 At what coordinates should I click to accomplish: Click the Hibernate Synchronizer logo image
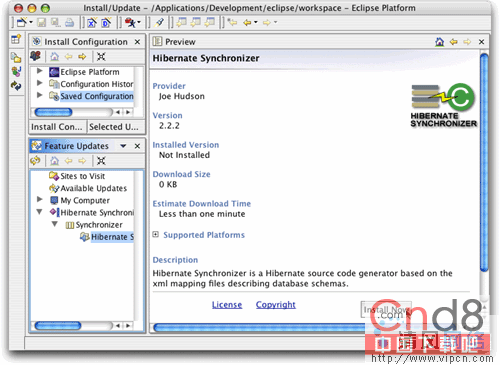tap(443, 105)
